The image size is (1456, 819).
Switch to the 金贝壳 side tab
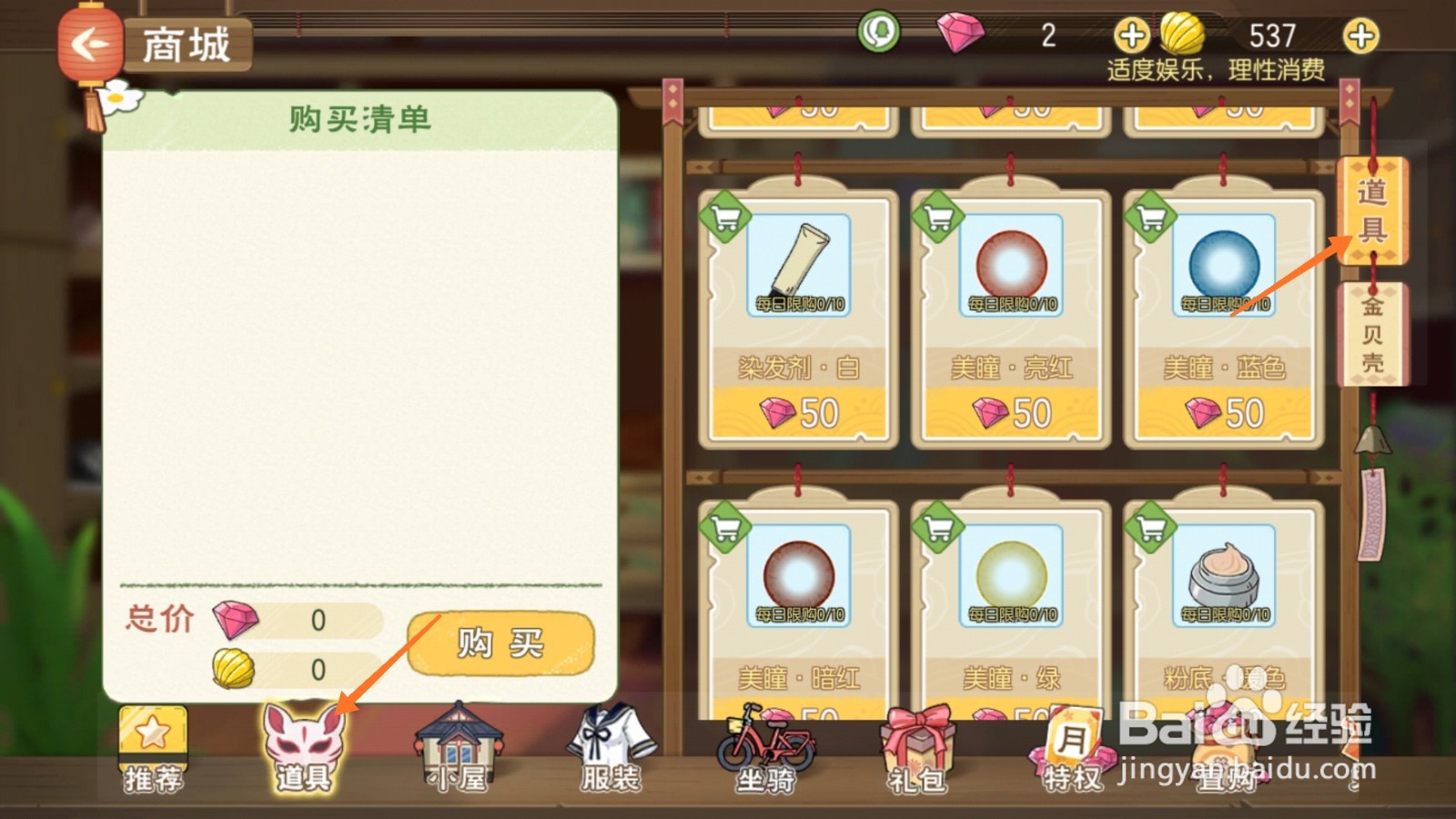pyautogui.click(x=1372, y=334)
